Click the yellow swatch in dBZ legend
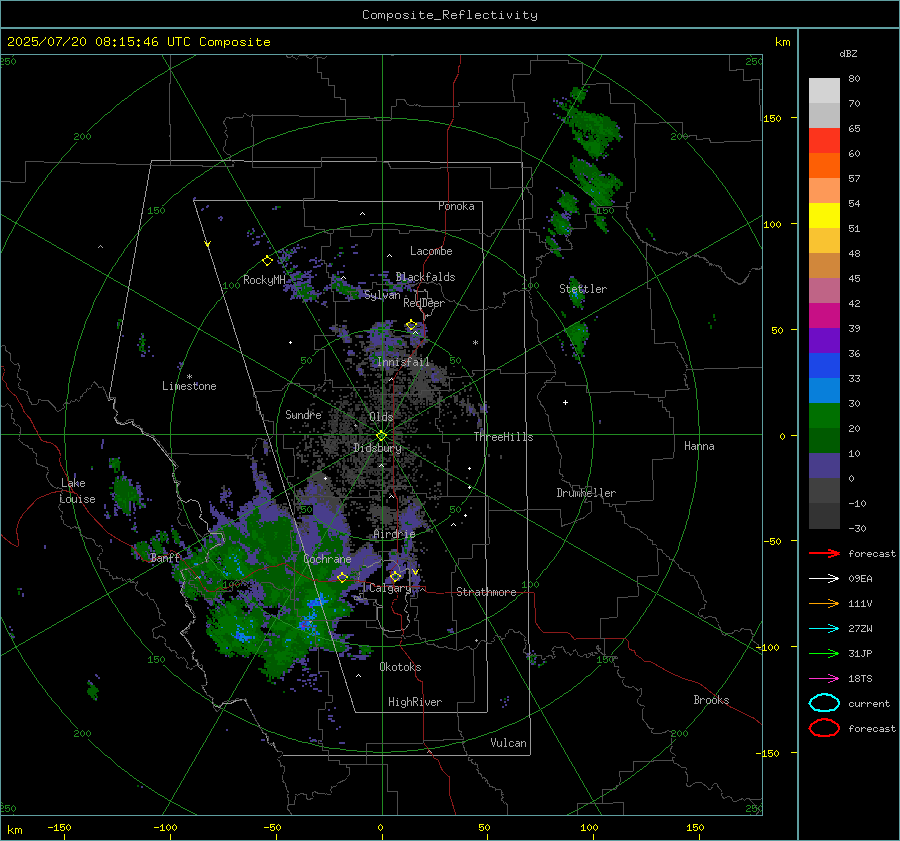The width and height of the screenshot is (900, 841). (x=824, y=215)
